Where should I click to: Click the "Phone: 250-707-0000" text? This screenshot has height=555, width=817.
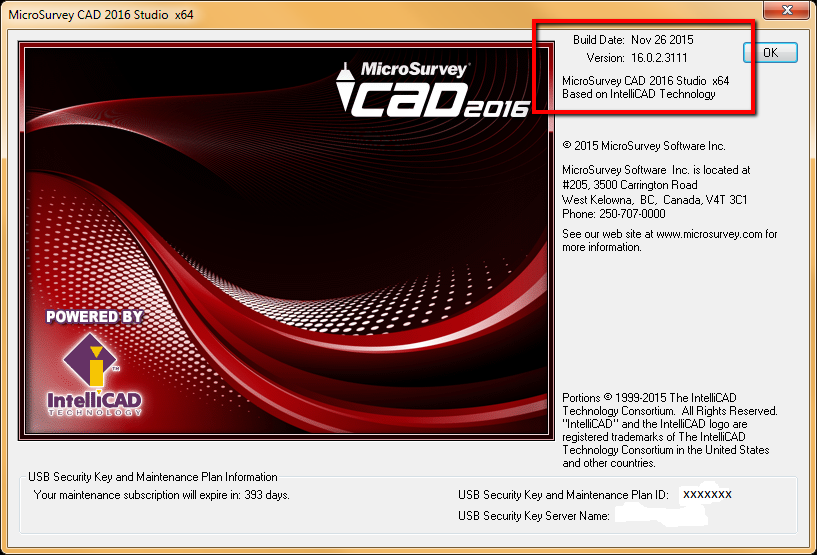click(614, 214)
